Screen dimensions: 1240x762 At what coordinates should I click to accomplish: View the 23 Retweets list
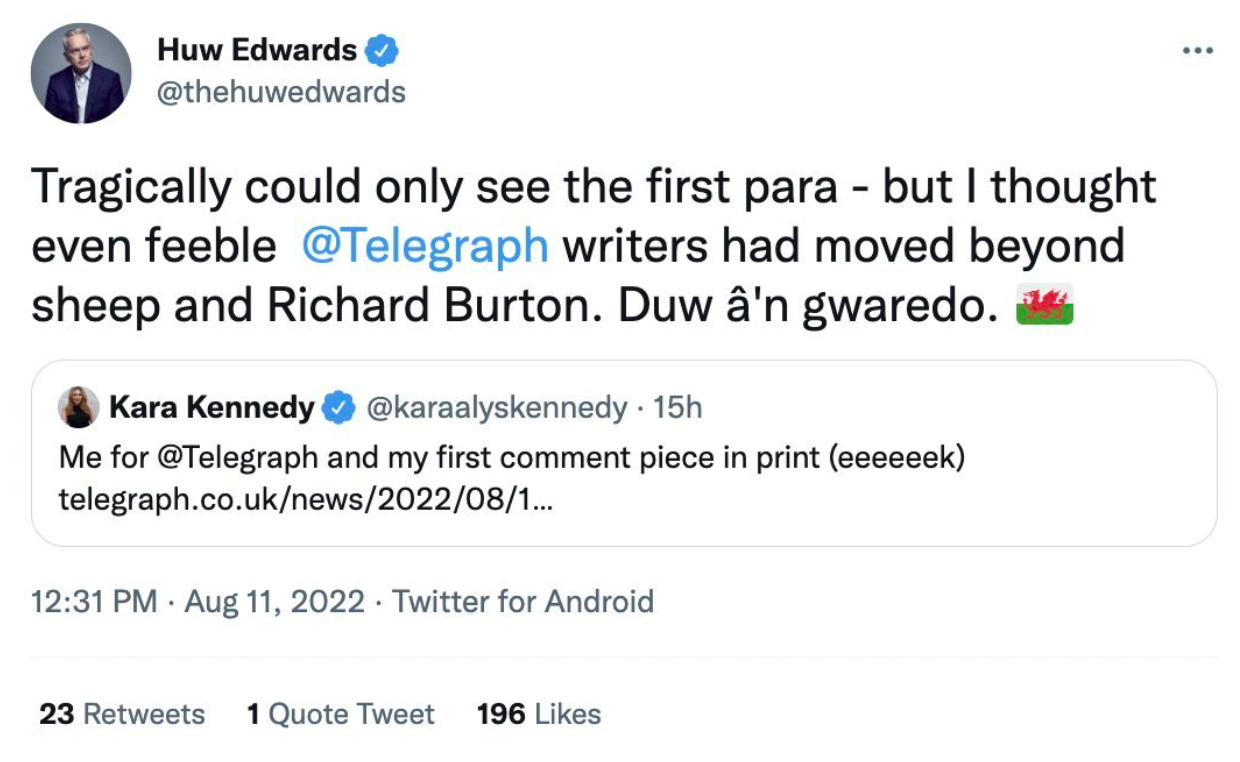(122, 714)
